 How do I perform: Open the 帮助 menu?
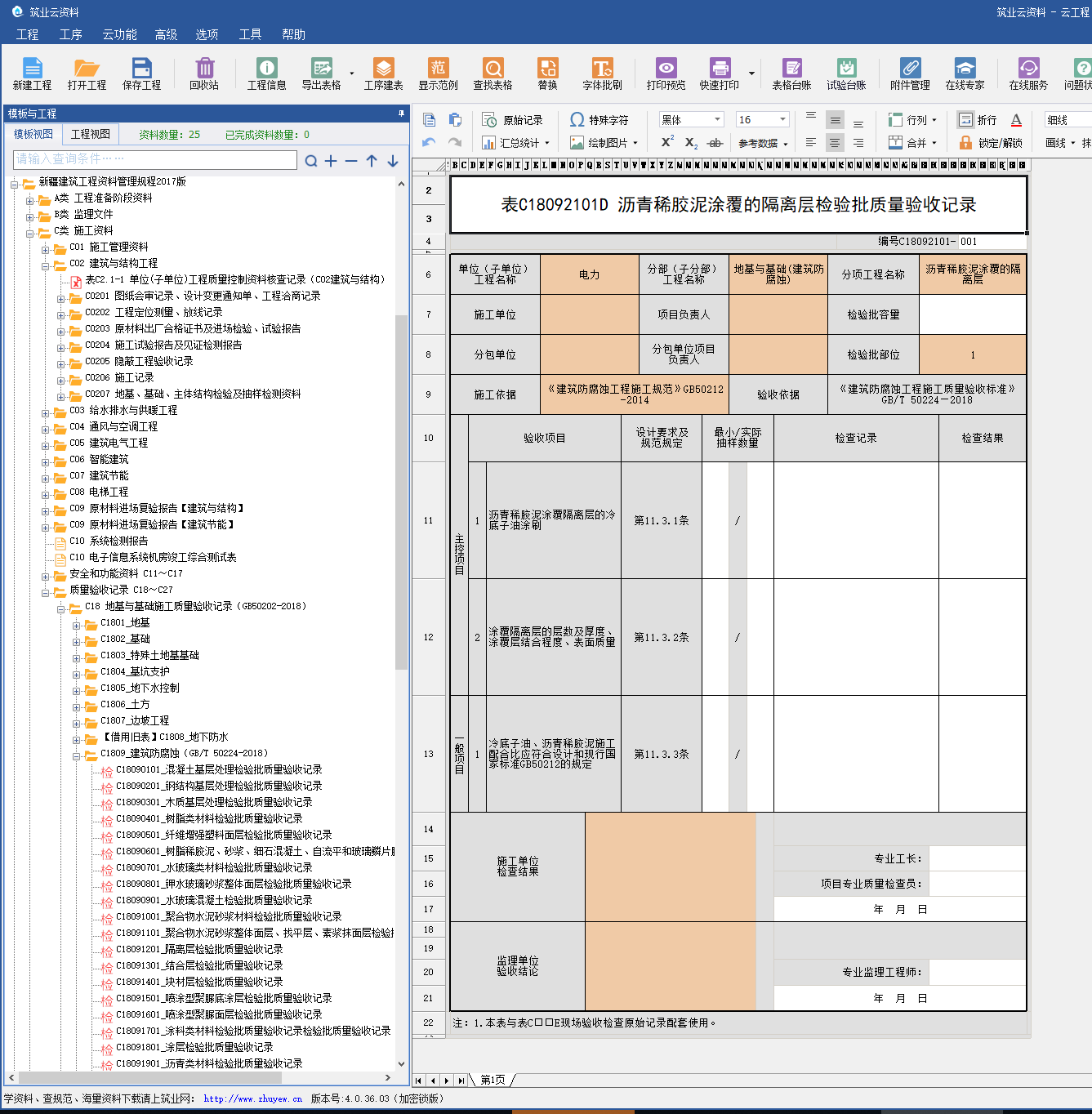pyautogui.click(x=293, y=34)
